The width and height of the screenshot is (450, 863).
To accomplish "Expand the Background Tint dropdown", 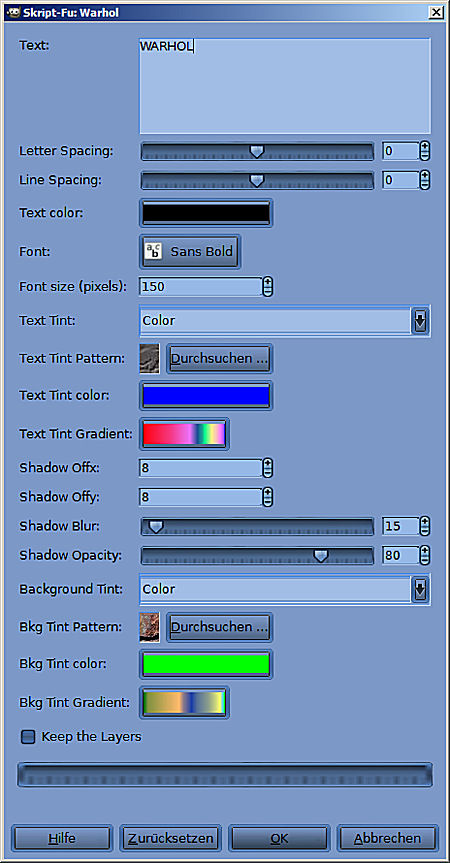I will coord(285,589).
